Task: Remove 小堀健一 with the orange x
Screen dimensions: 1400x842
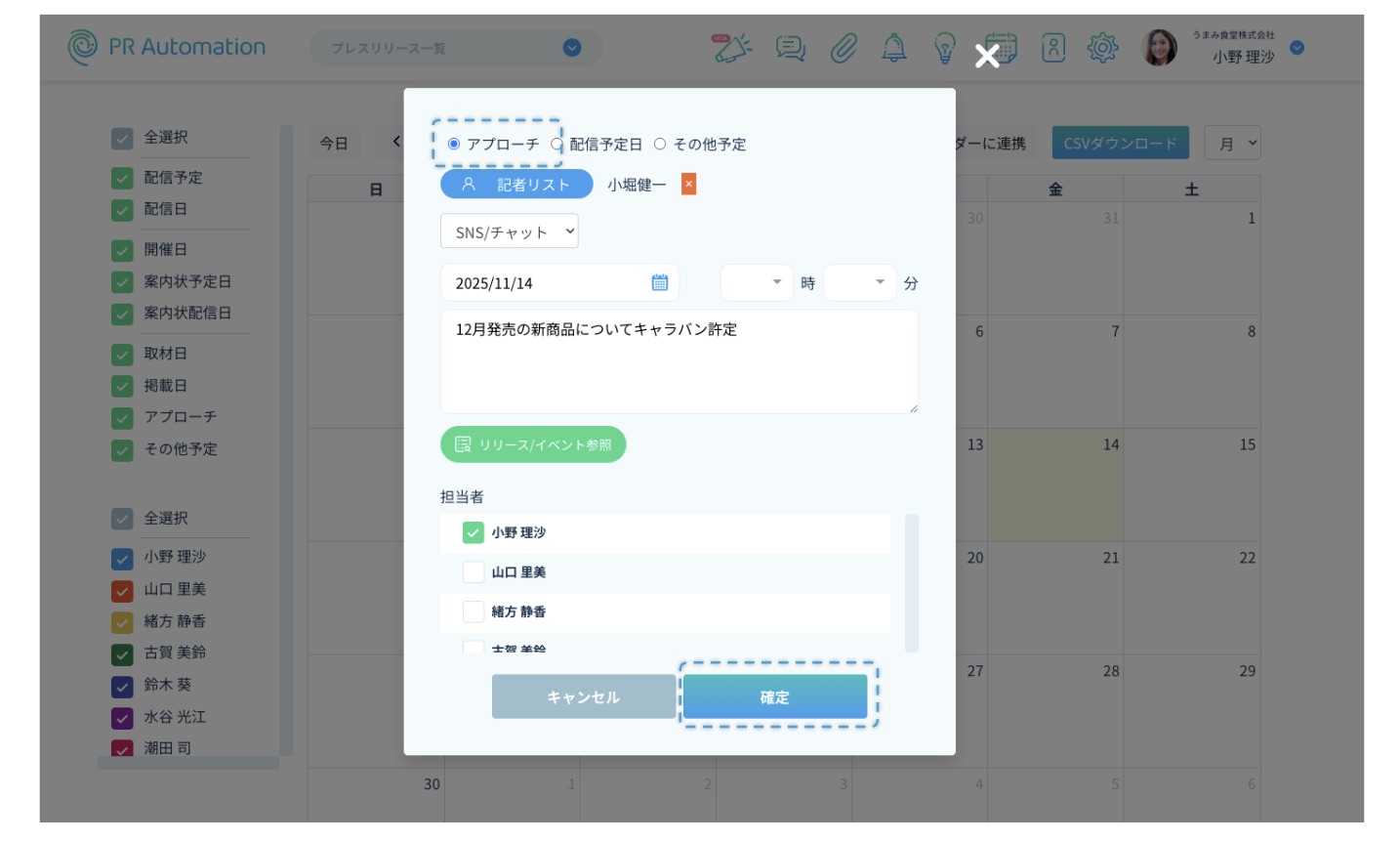Action: tap(688, 184)
